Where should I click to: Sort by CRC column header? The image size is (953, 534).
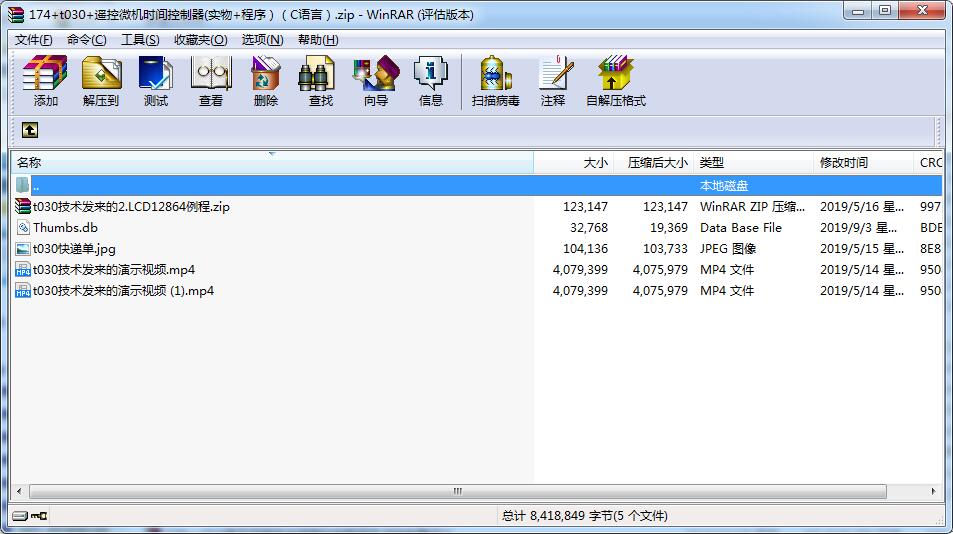[x=928, y=163]
